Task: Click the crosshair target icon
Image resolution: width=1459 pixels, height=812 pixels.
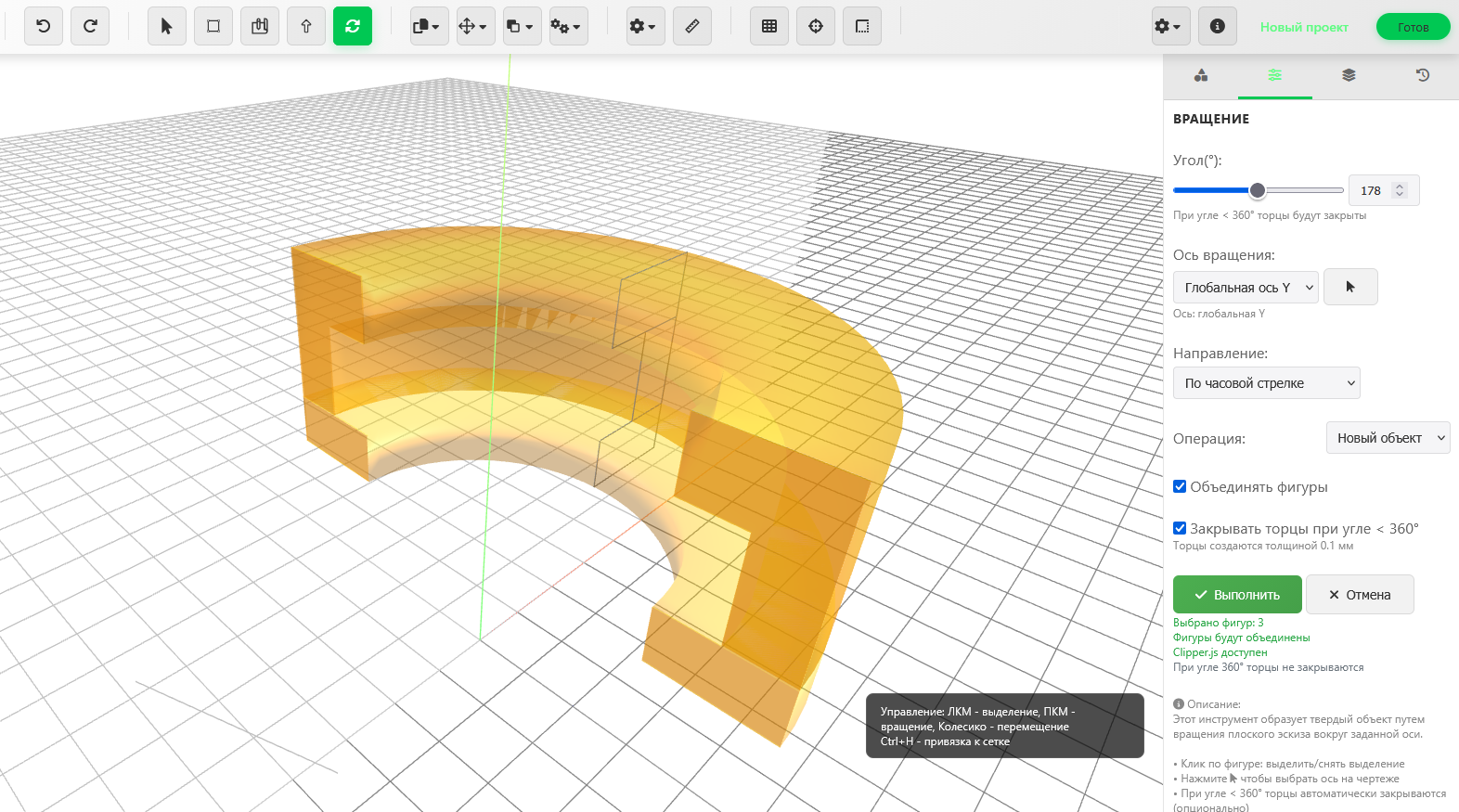Action: [816, 26]
